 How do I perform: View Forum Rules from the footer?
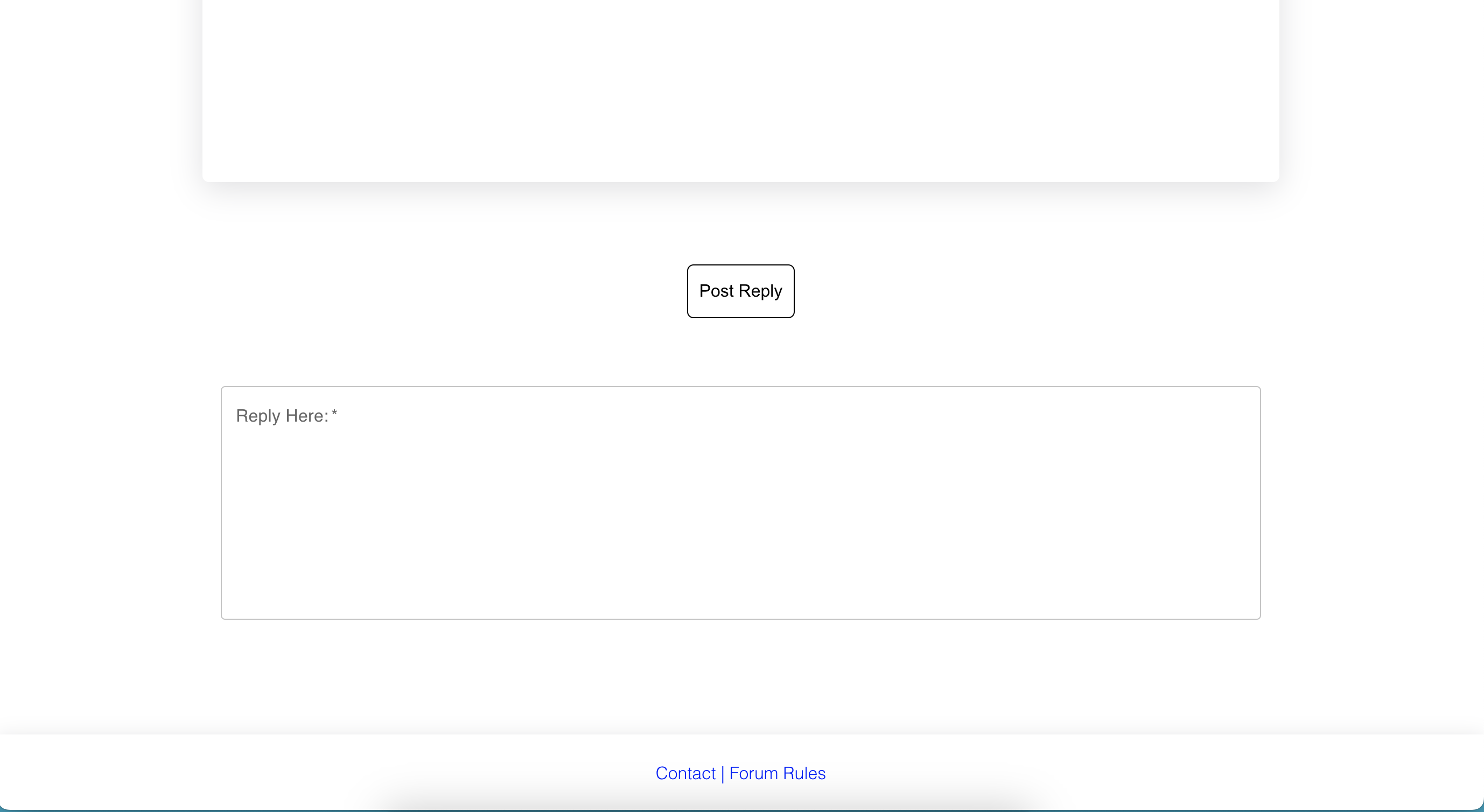[777, 773]
